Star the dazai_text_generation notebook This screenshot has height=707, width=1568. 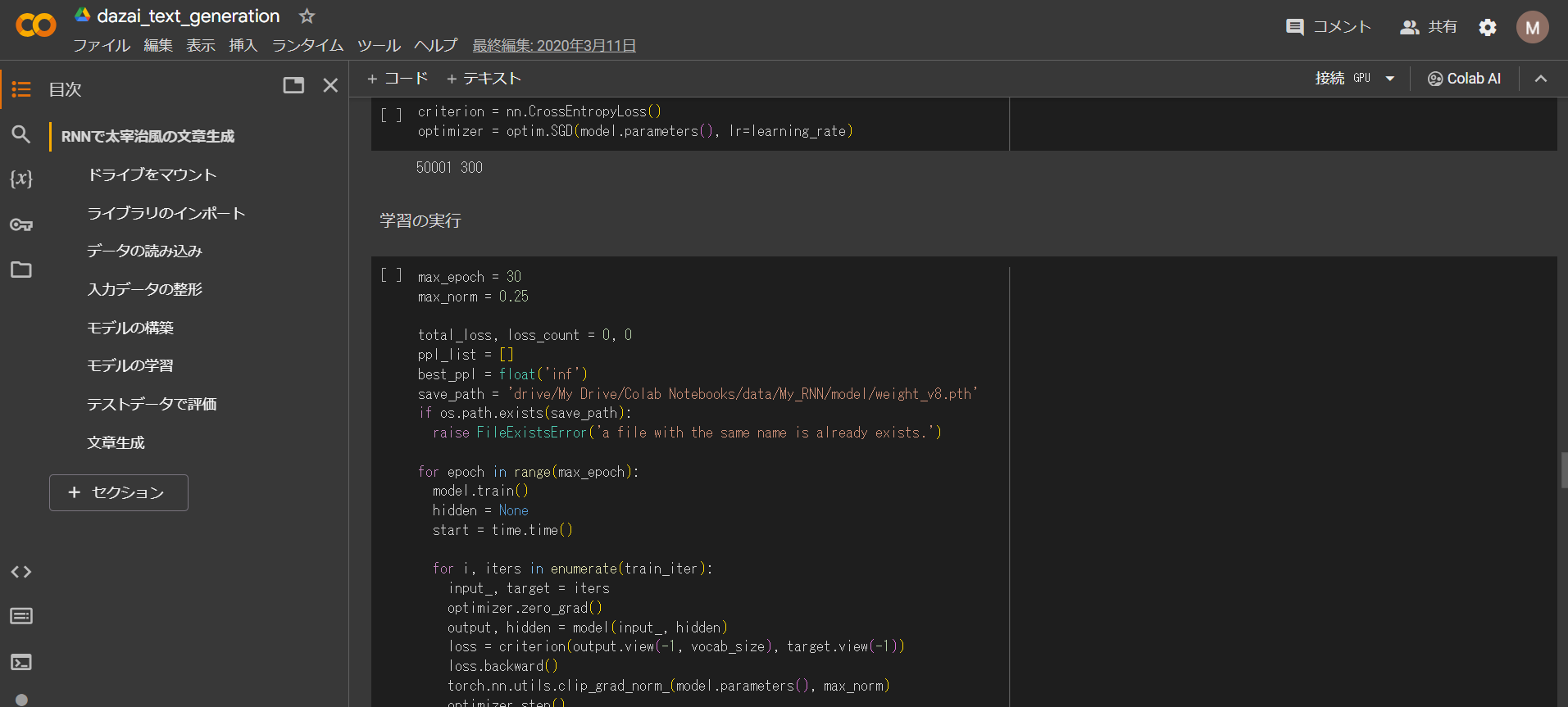point(307,16)
